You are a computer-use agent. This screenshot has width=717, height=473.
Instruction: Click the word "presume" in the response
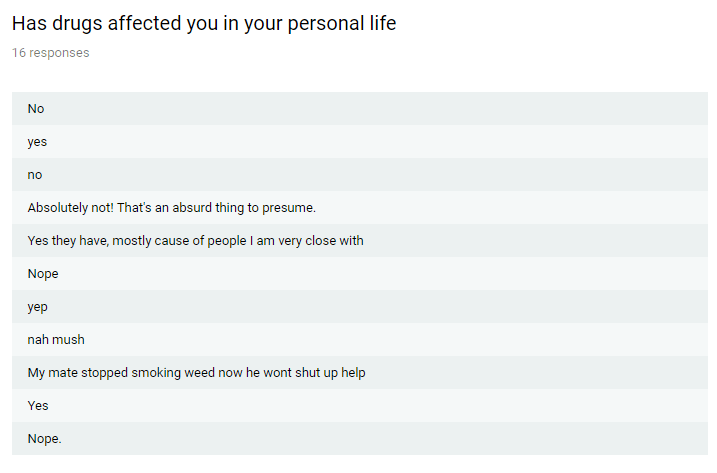point(289,207)
